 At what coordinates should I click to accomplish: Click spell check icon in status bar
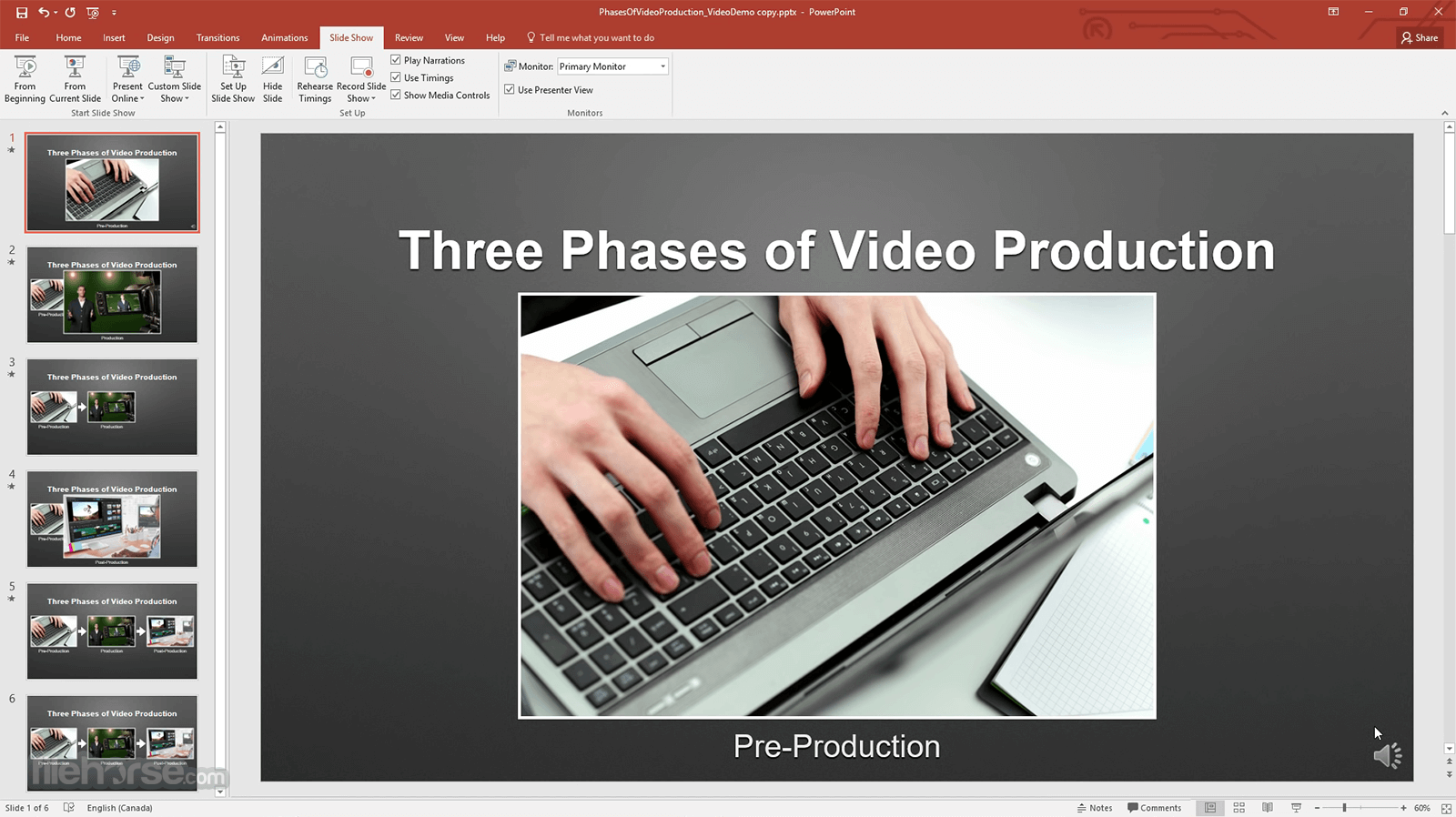[x=68, y=808]
